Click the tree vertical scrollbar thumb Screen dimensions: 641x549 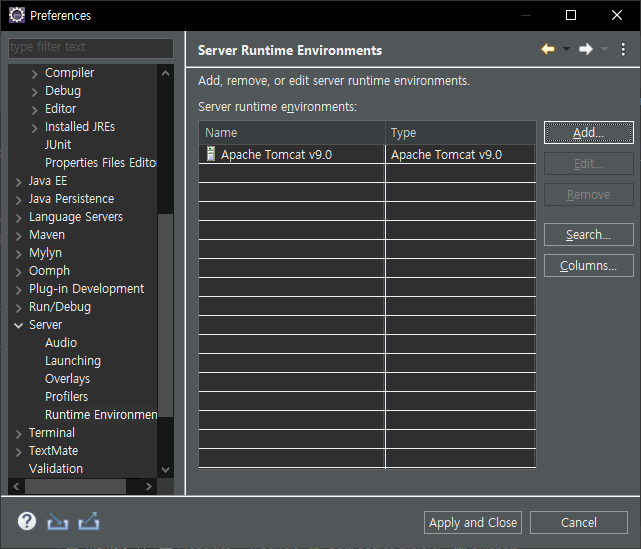(166, 315)
